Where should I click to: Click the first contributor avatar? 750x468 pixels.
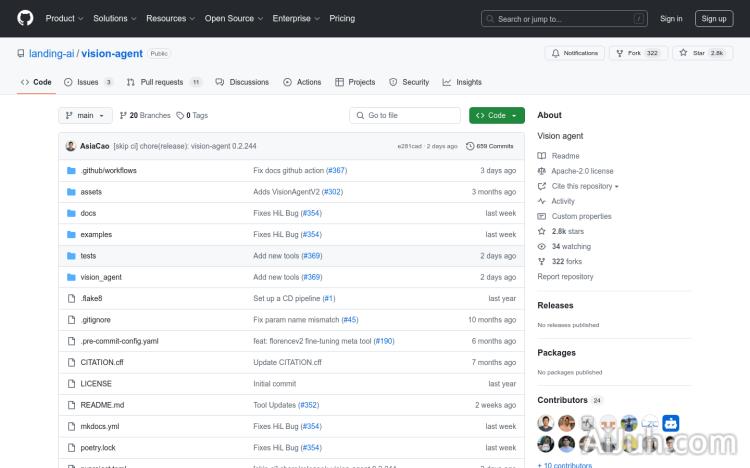546,423
